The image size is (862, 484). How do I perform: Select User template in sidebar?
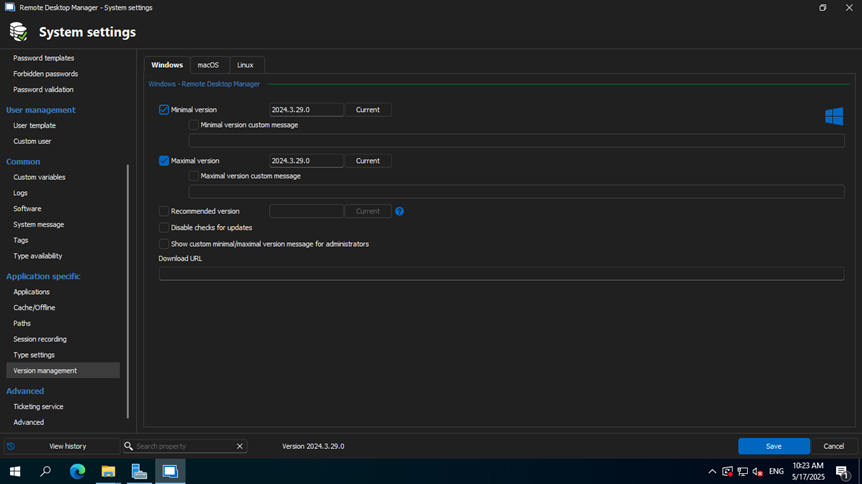click(35, 125)
